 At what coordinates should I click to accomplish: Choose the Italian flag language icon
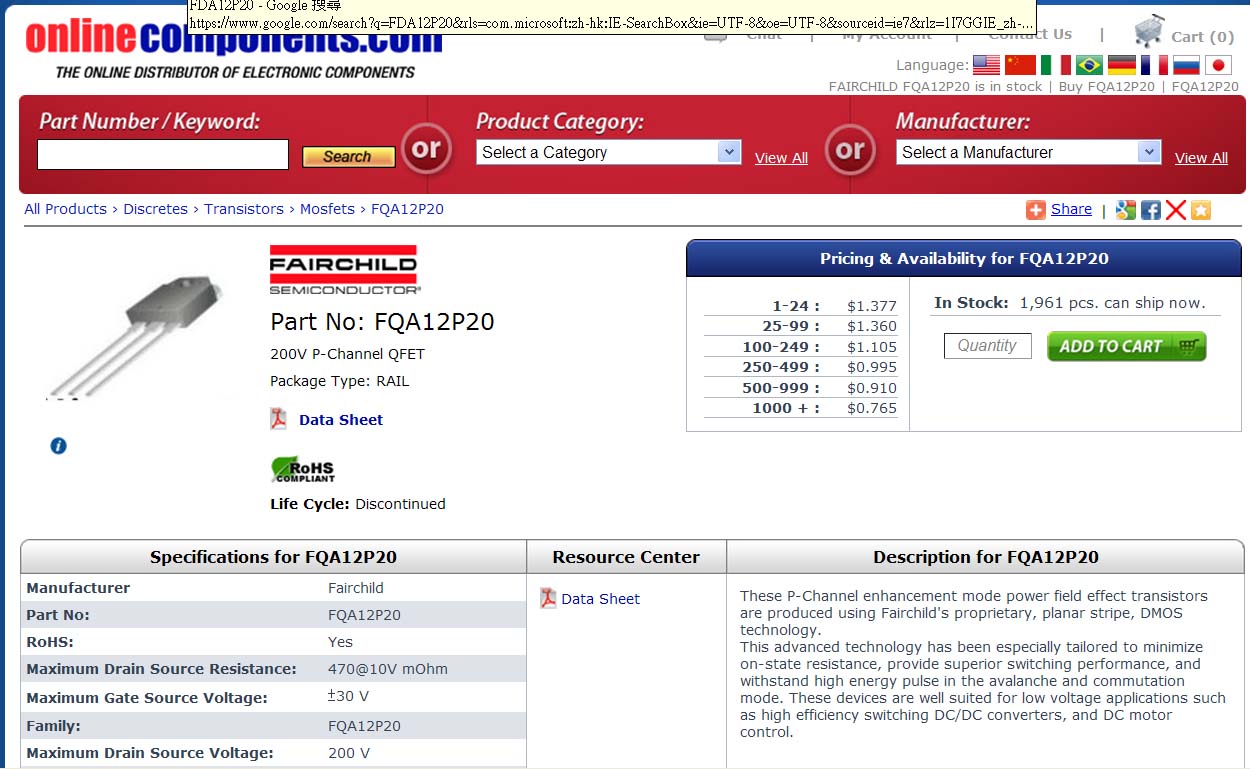1055,65
